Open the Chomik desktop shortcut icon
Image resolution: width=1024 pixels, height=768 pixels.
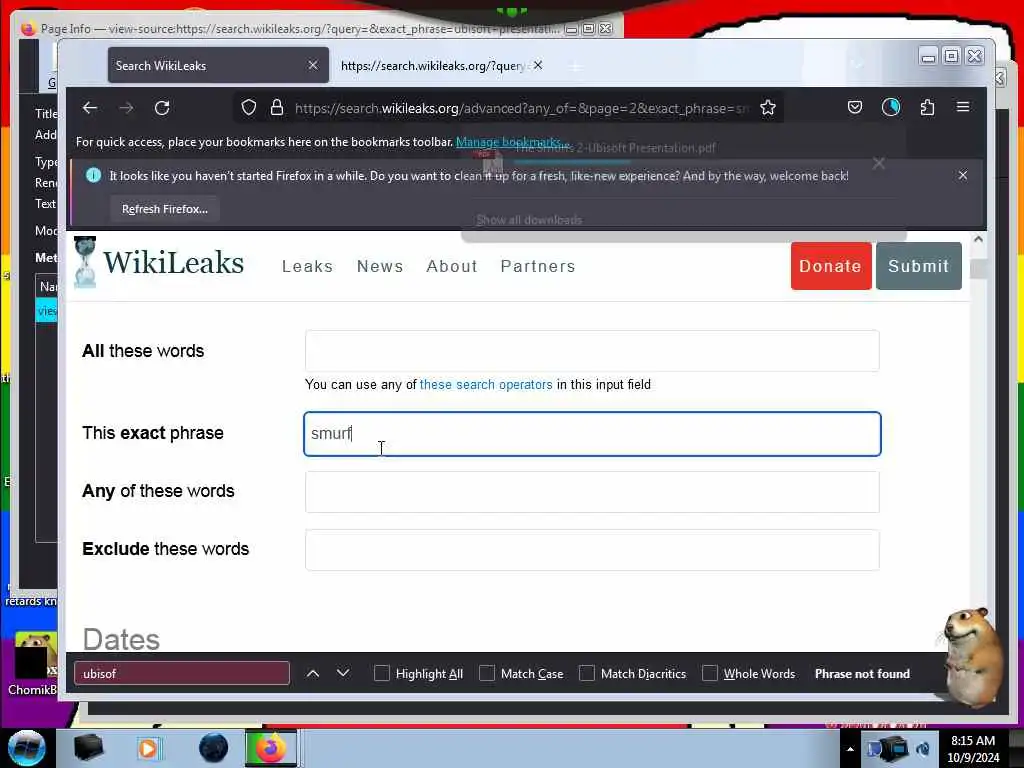click(34, 663)
